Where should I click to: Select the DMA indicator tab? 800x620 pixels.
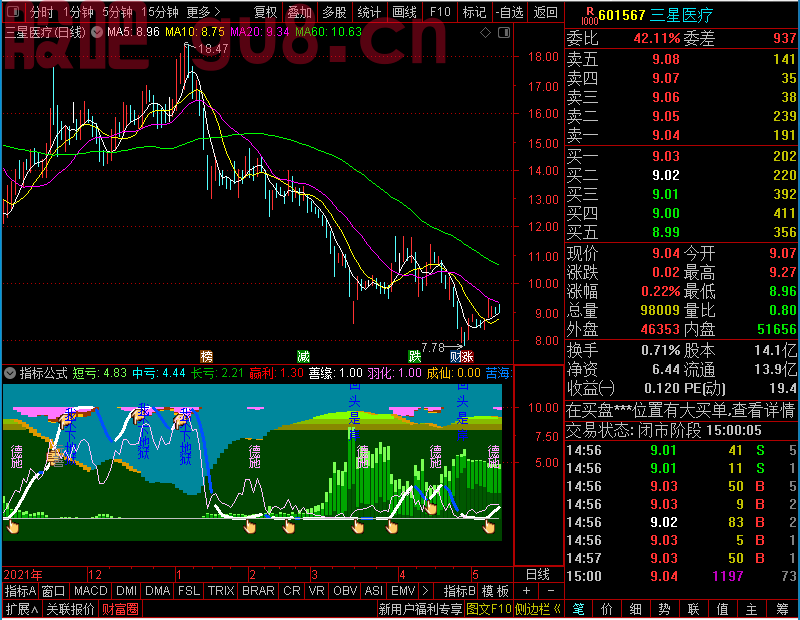click(x=158, y=591)
